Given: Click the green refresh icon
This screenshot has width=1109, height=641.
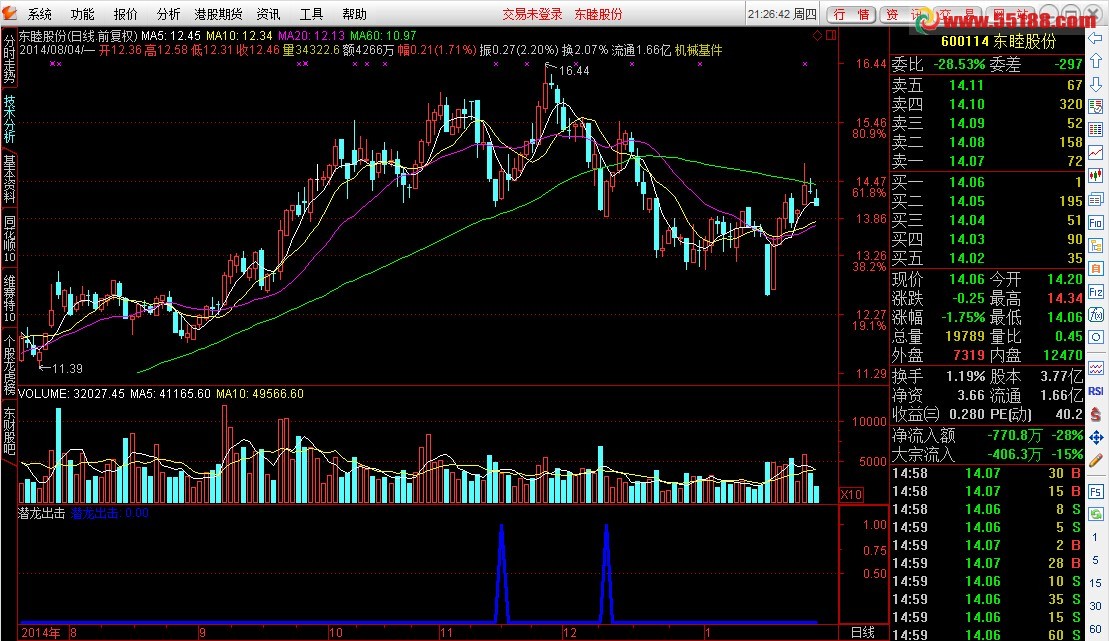Looking at the screenshot, I should 1096,514.
